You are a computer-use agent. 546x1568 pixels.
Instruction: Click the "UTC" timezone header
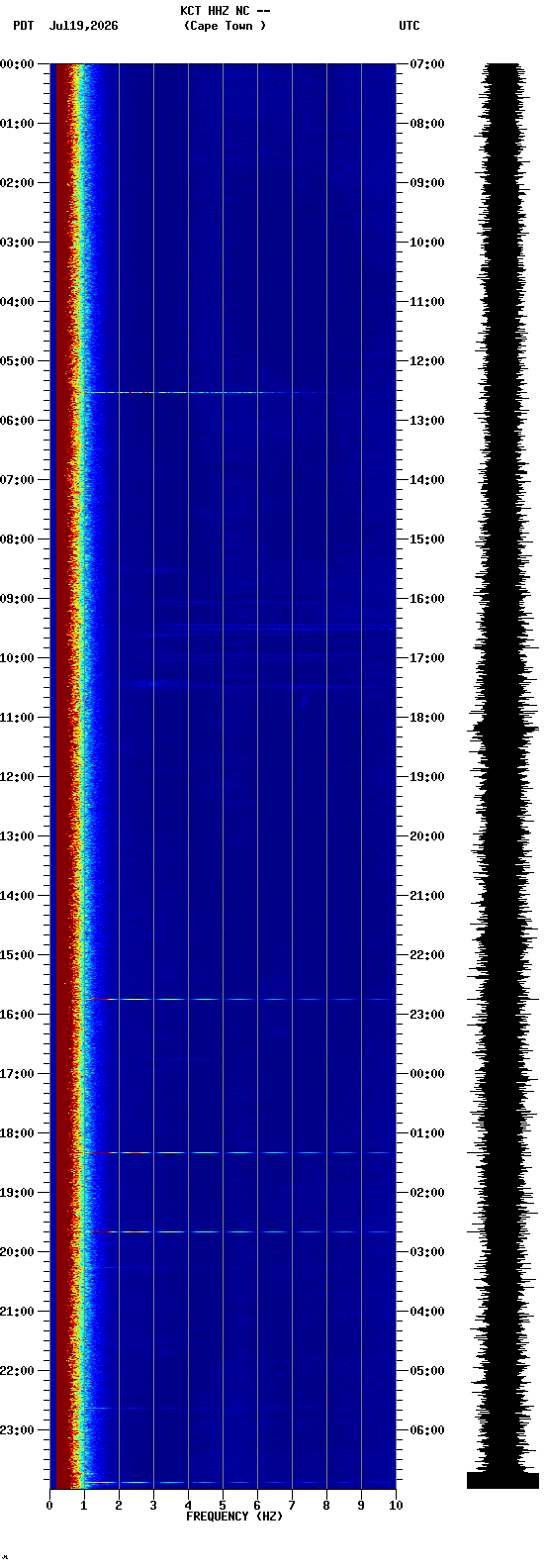[x=409, y=26]
